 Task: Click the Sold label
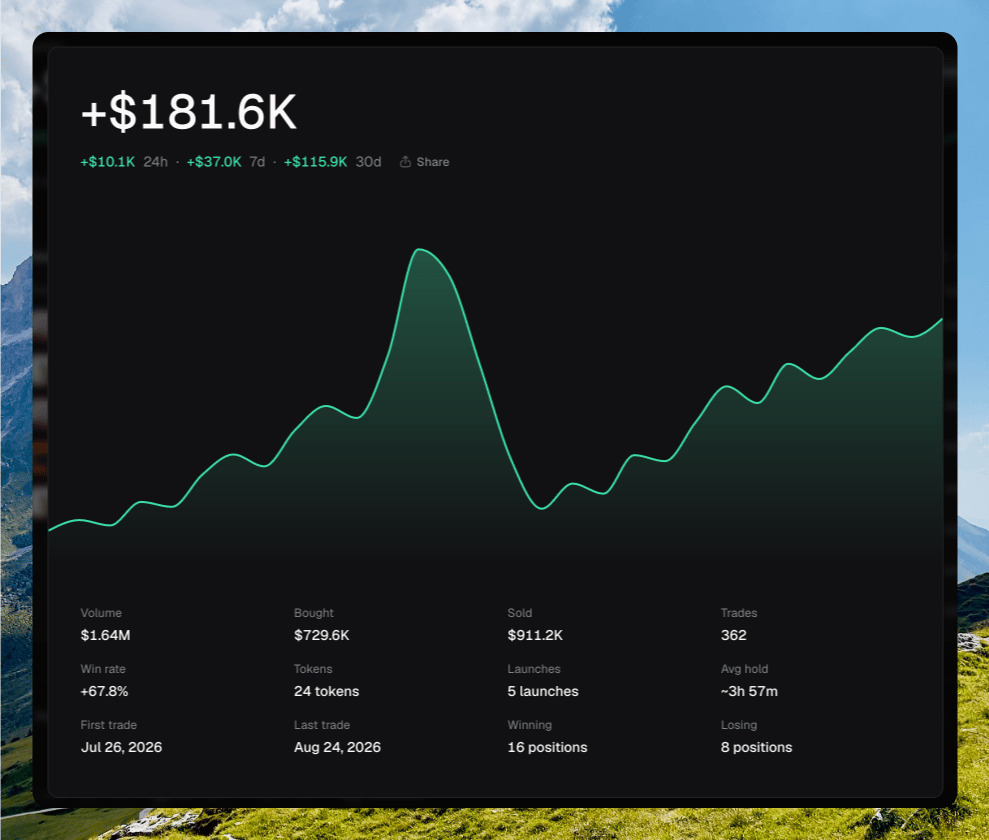[520, 613]
